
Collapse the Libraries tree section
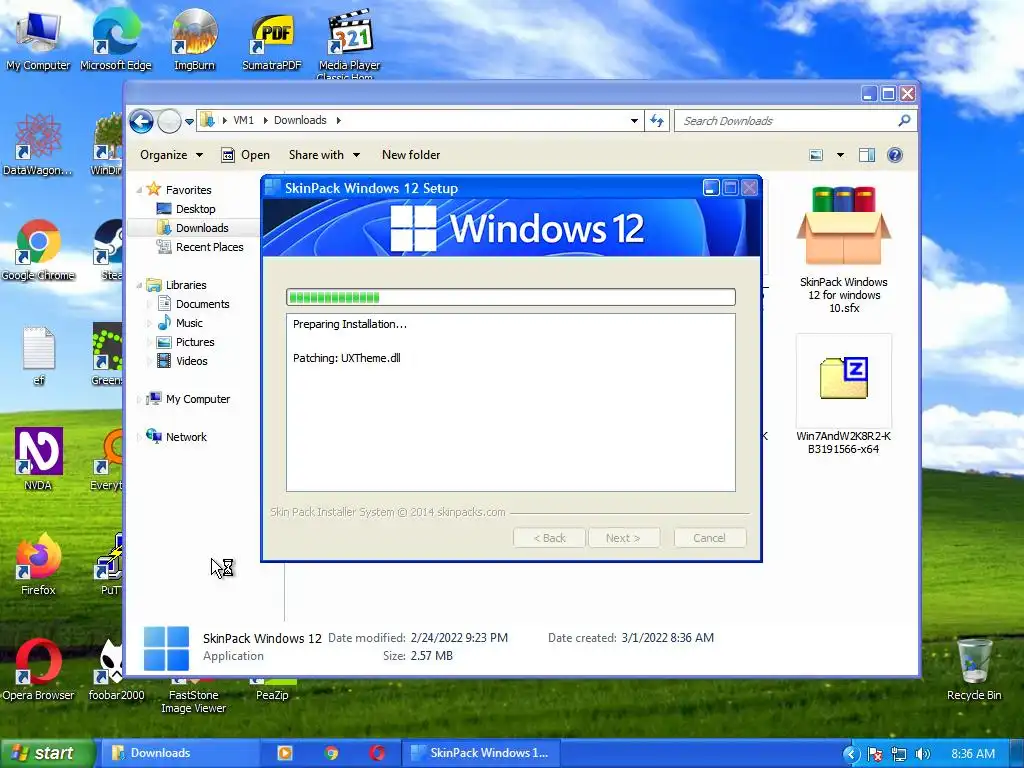coord(139,285)
